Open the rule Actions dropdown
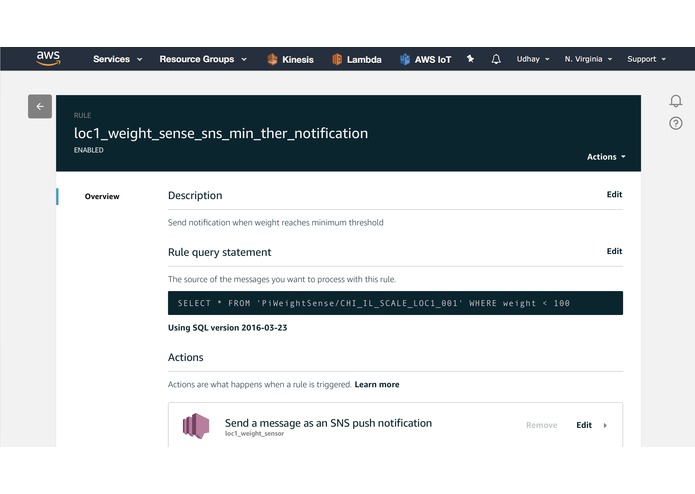 click(x=606, y=157)
